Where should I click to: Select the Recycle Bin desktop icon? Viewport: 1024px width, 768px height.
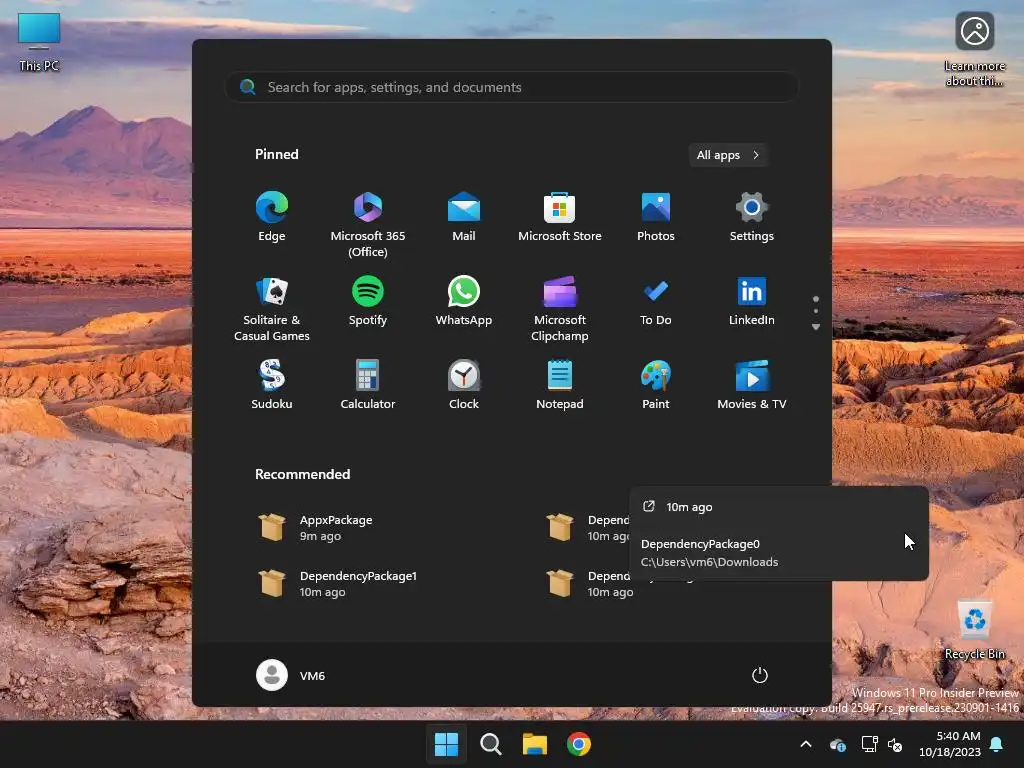[x=974, y=630]
